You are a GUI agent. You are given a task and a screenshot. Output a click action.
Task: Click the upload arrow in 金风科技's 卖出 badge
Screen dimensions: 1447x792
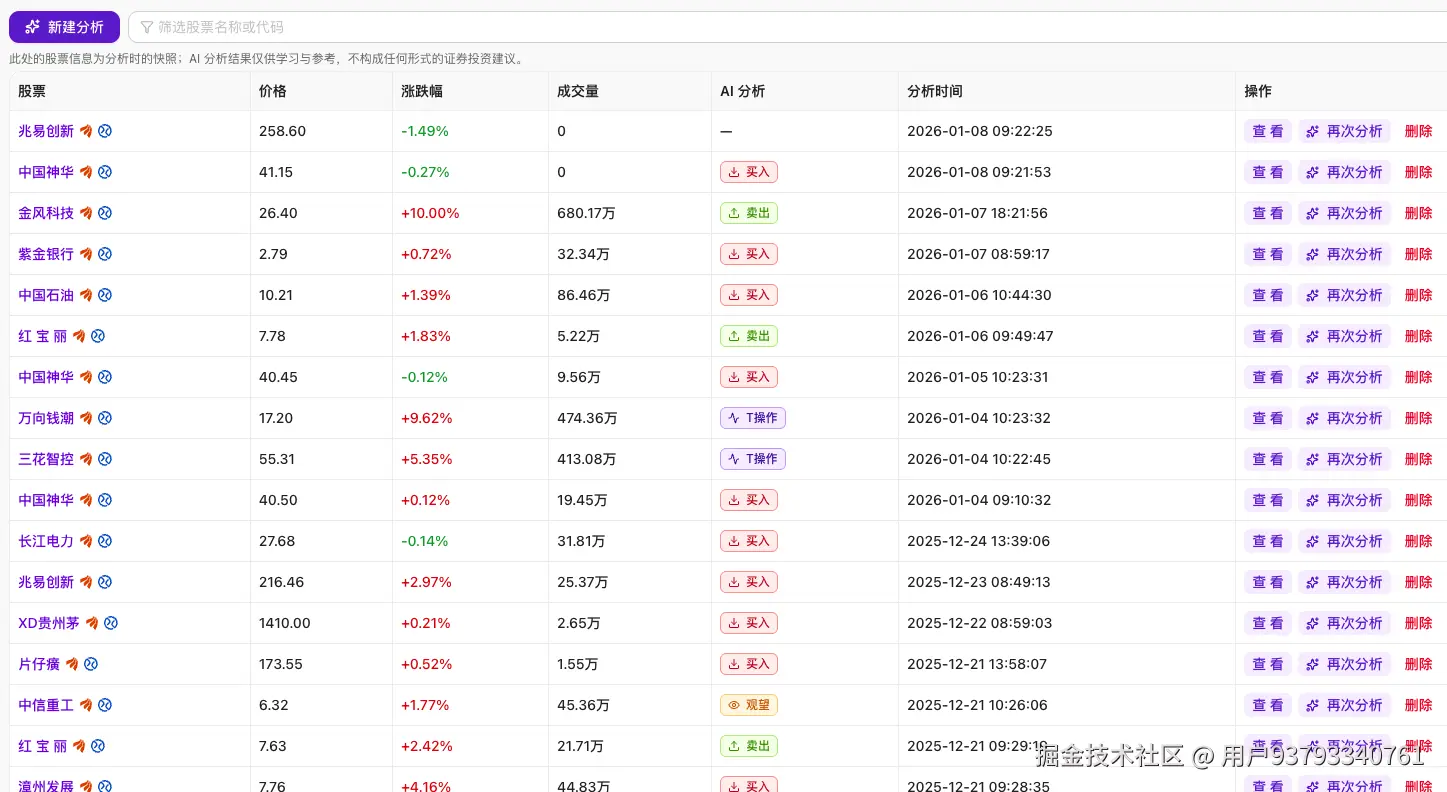point(733,213)
